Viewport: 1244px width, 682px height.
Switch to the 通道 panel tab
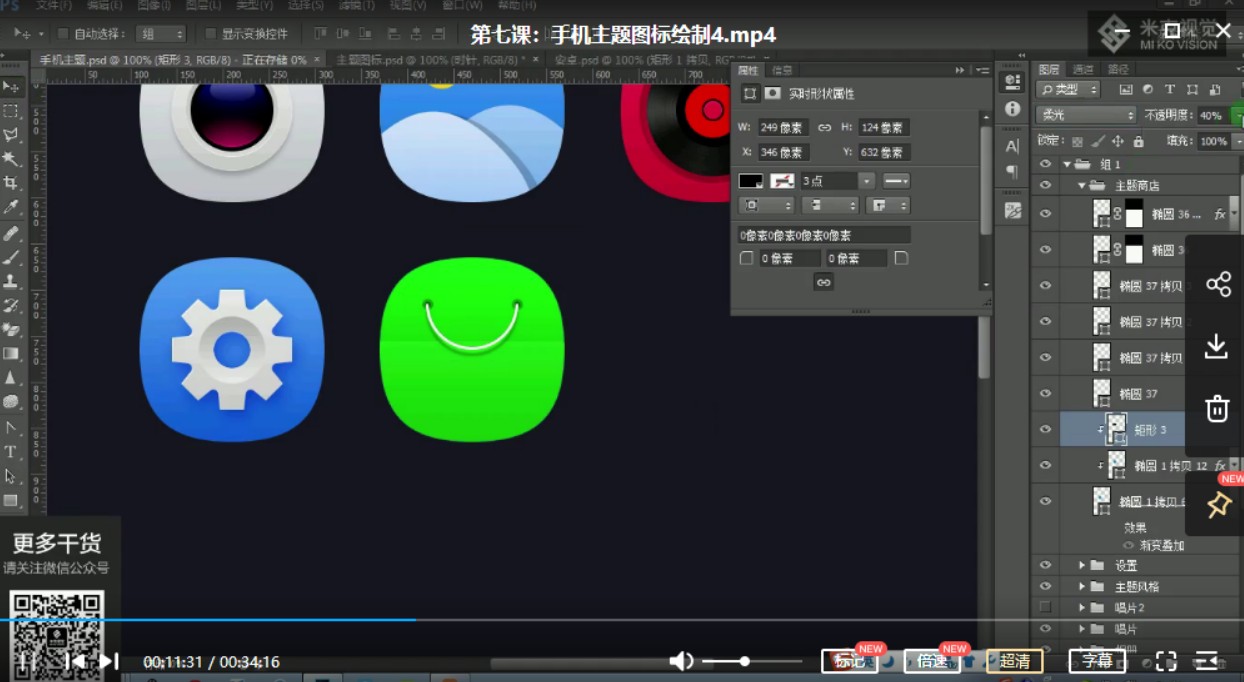[x=1083, y=69]
